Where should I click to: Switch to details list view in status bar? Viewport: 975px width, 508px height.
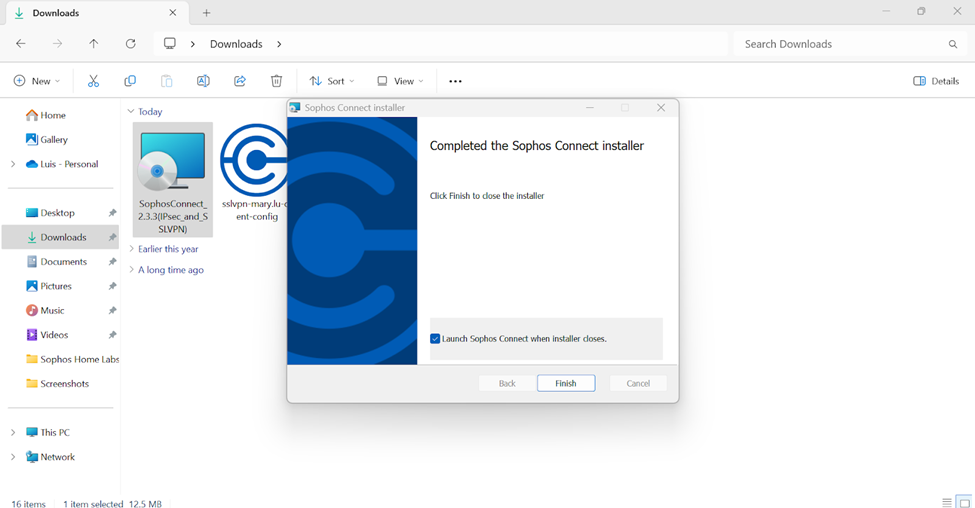click(946, 502)
